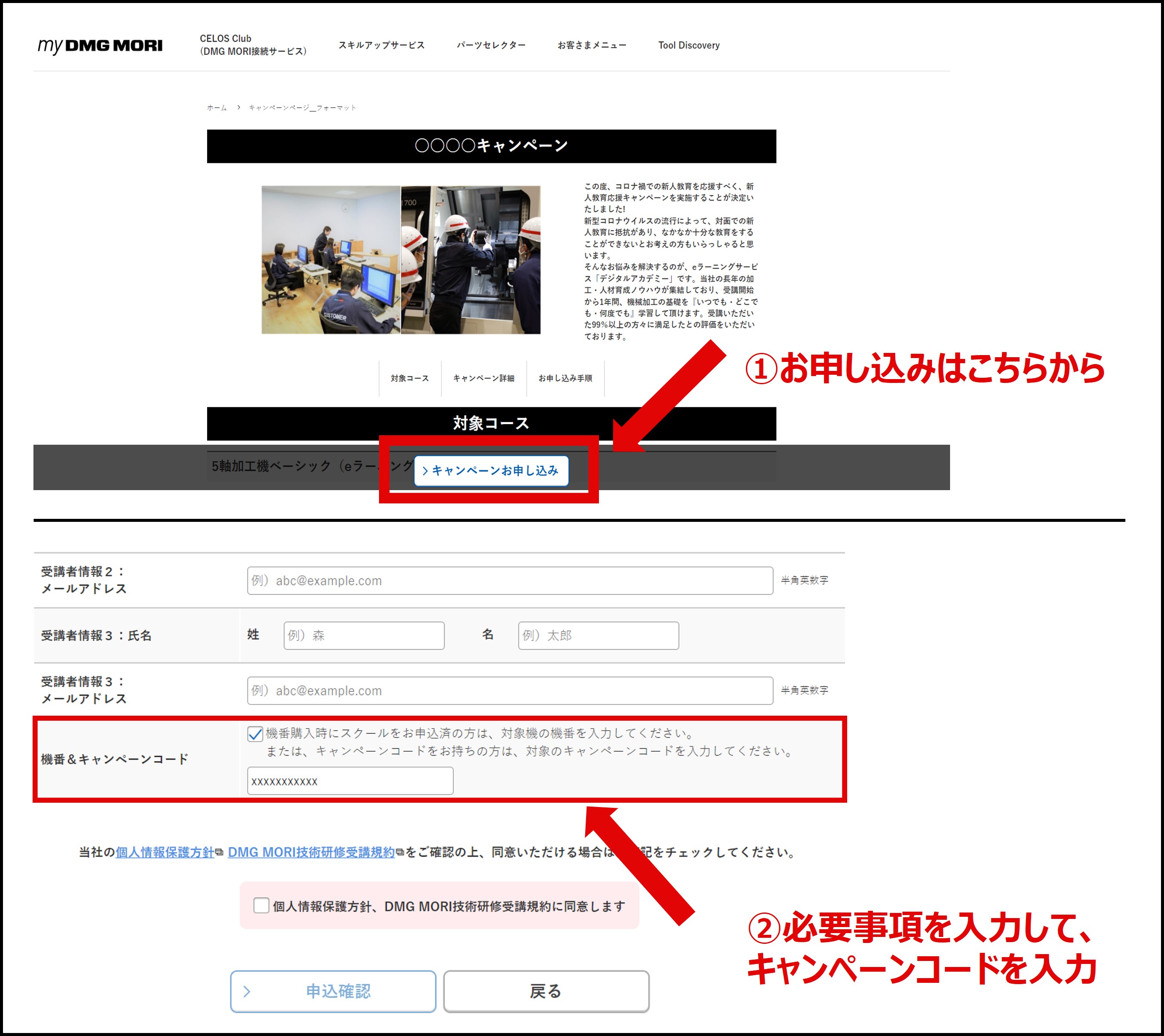Click the ○○○○キャンペーン title banner
This screenshot has height=1036, width=1164.
click(491, 146)
